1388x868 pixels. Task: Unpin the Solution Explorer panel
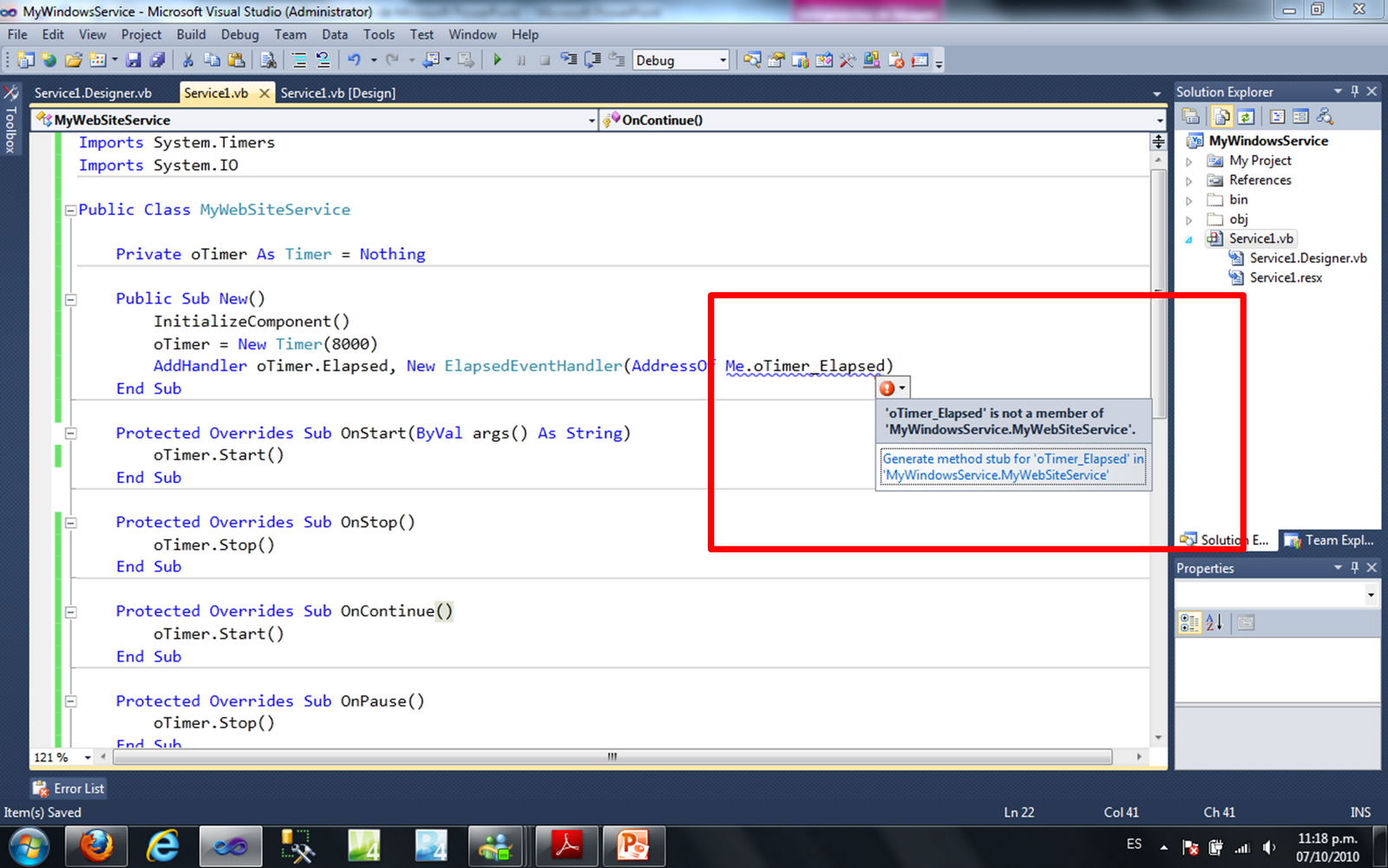coord(1354,91)
